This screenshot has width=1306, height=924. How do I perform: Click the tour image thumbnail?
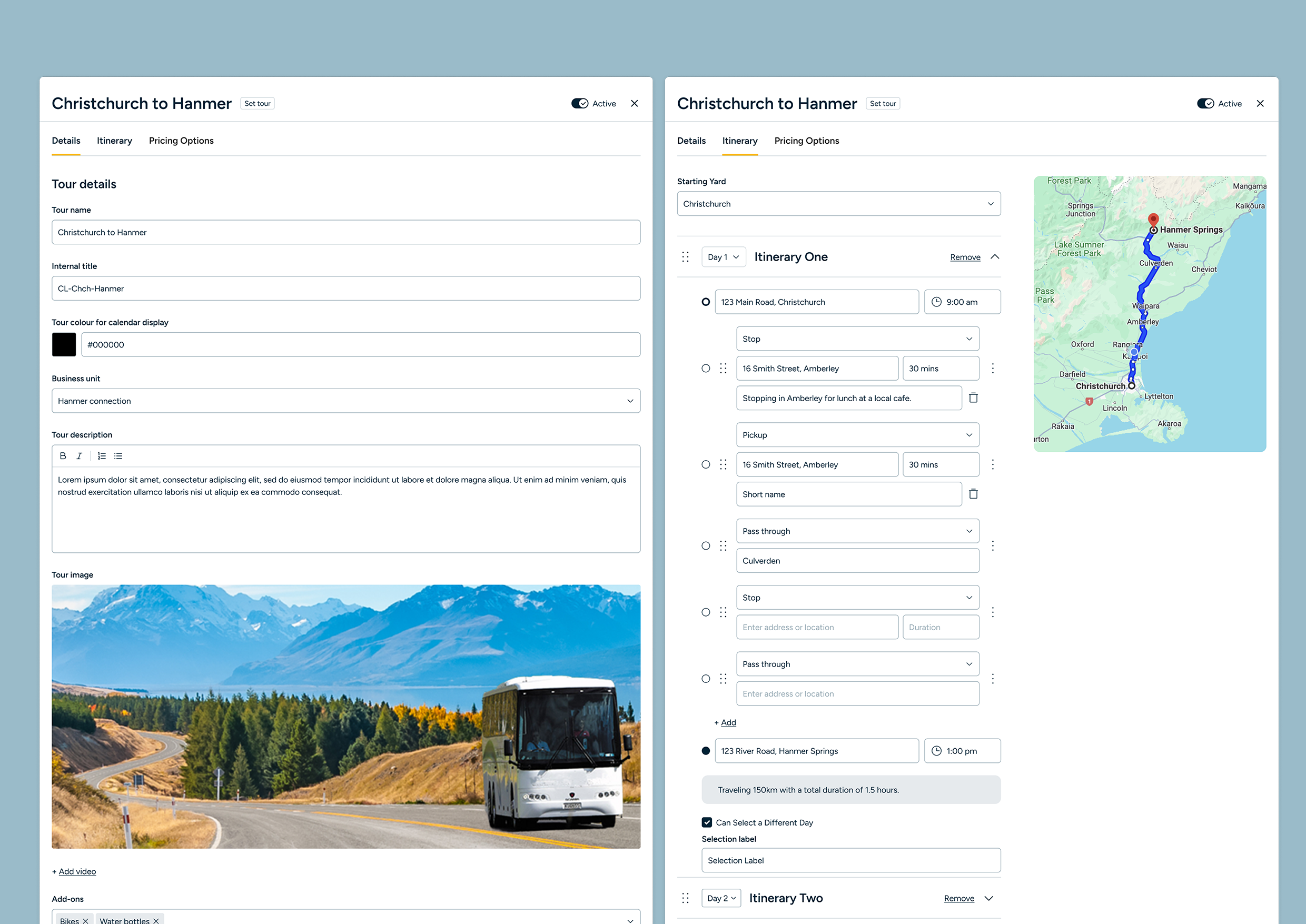(346, 717)
